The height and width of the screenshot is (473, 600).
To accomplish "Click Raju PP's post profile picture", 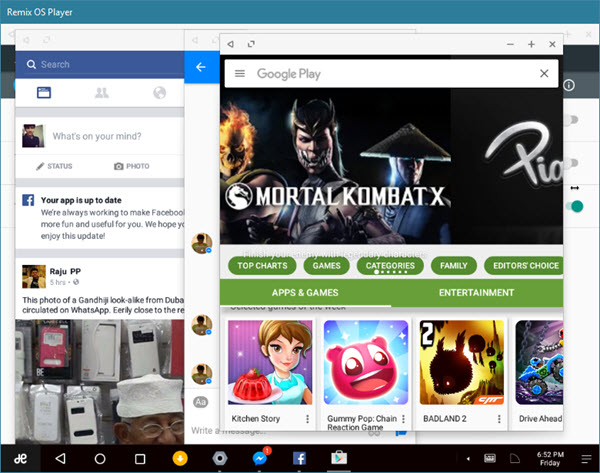I will (x=34, y=276).
